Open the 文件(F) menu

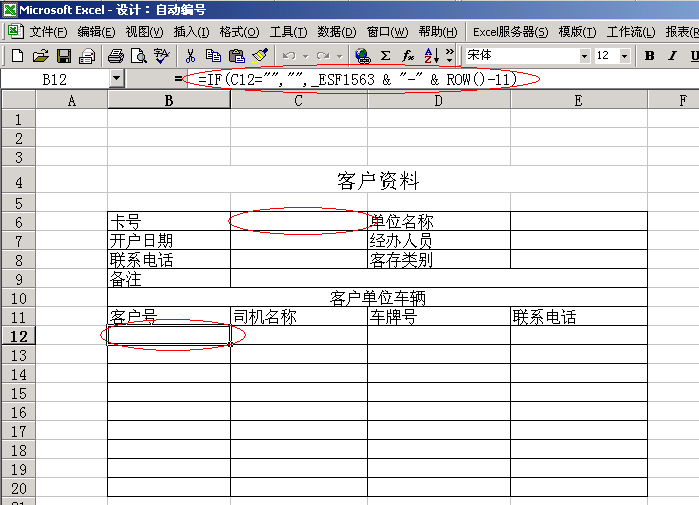(48, 32)
